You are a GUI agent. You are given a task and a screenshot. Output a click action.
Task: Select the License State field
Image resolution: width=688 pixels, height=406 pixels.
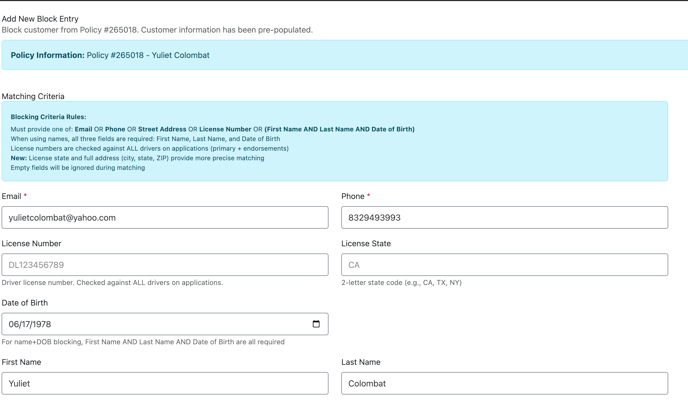[x=504, y=265]
